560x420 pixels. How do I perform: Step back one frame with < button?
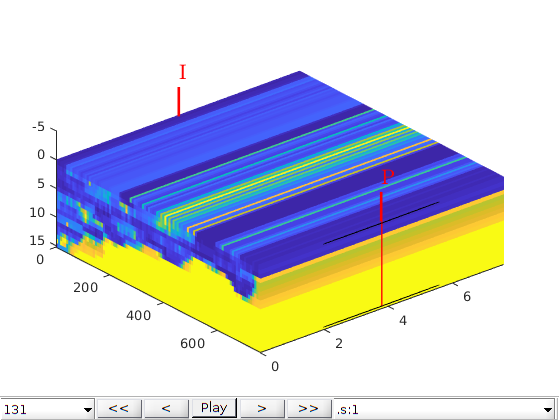[166, 408]
